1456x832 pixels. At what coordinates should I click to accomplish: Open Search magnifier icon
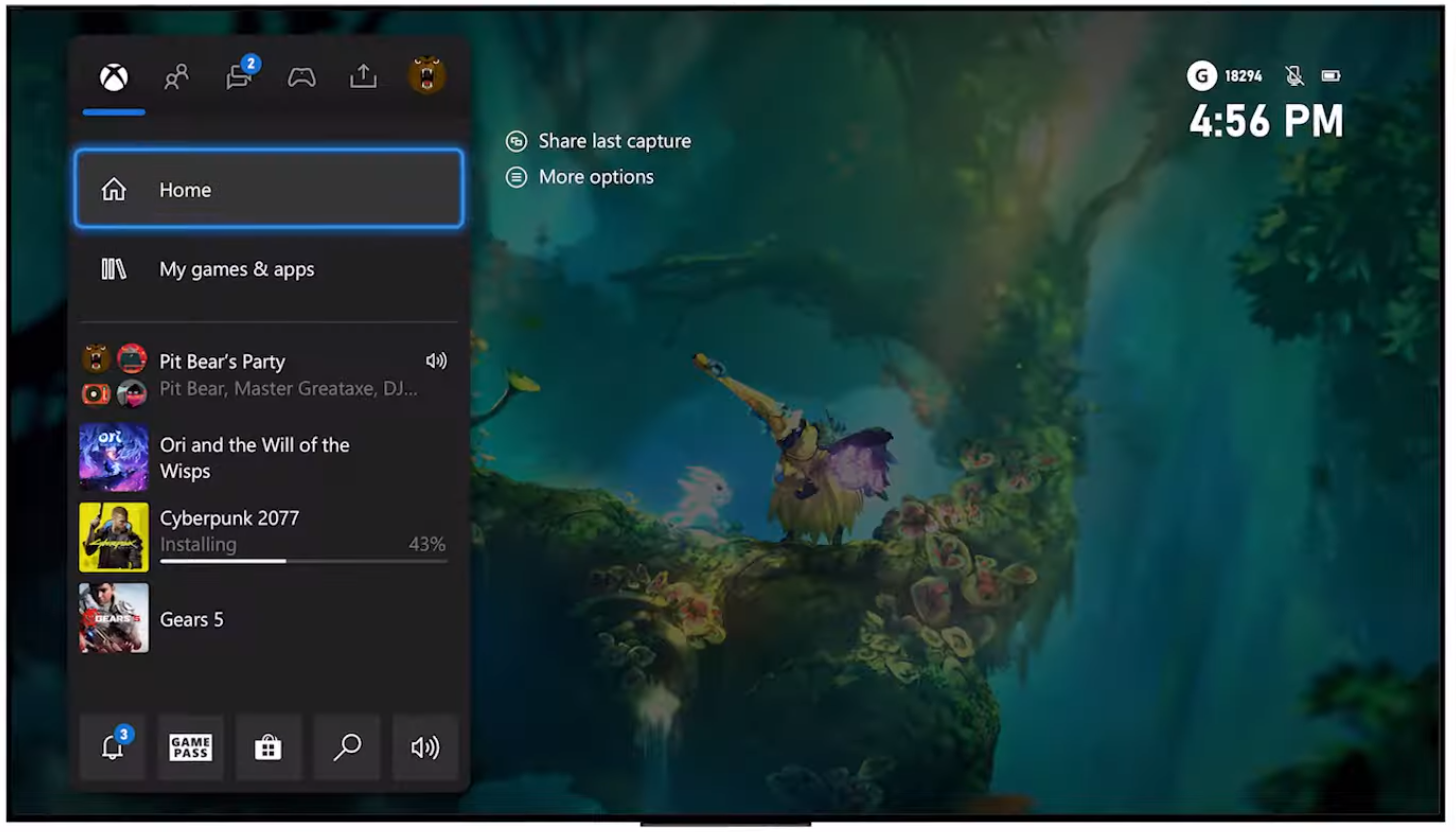[x=347, y=747]
